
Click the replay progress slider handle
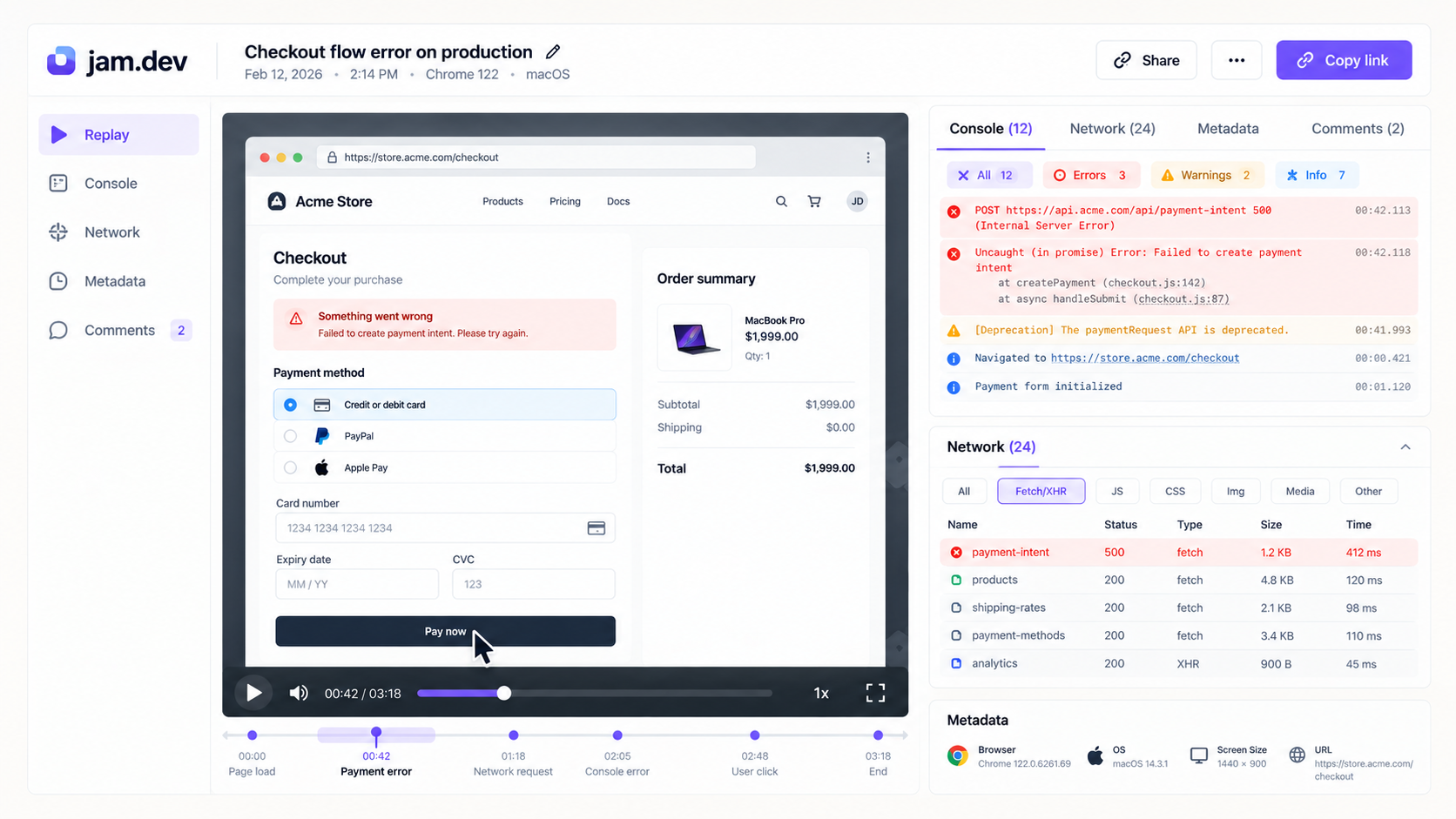tap(504, 693)
